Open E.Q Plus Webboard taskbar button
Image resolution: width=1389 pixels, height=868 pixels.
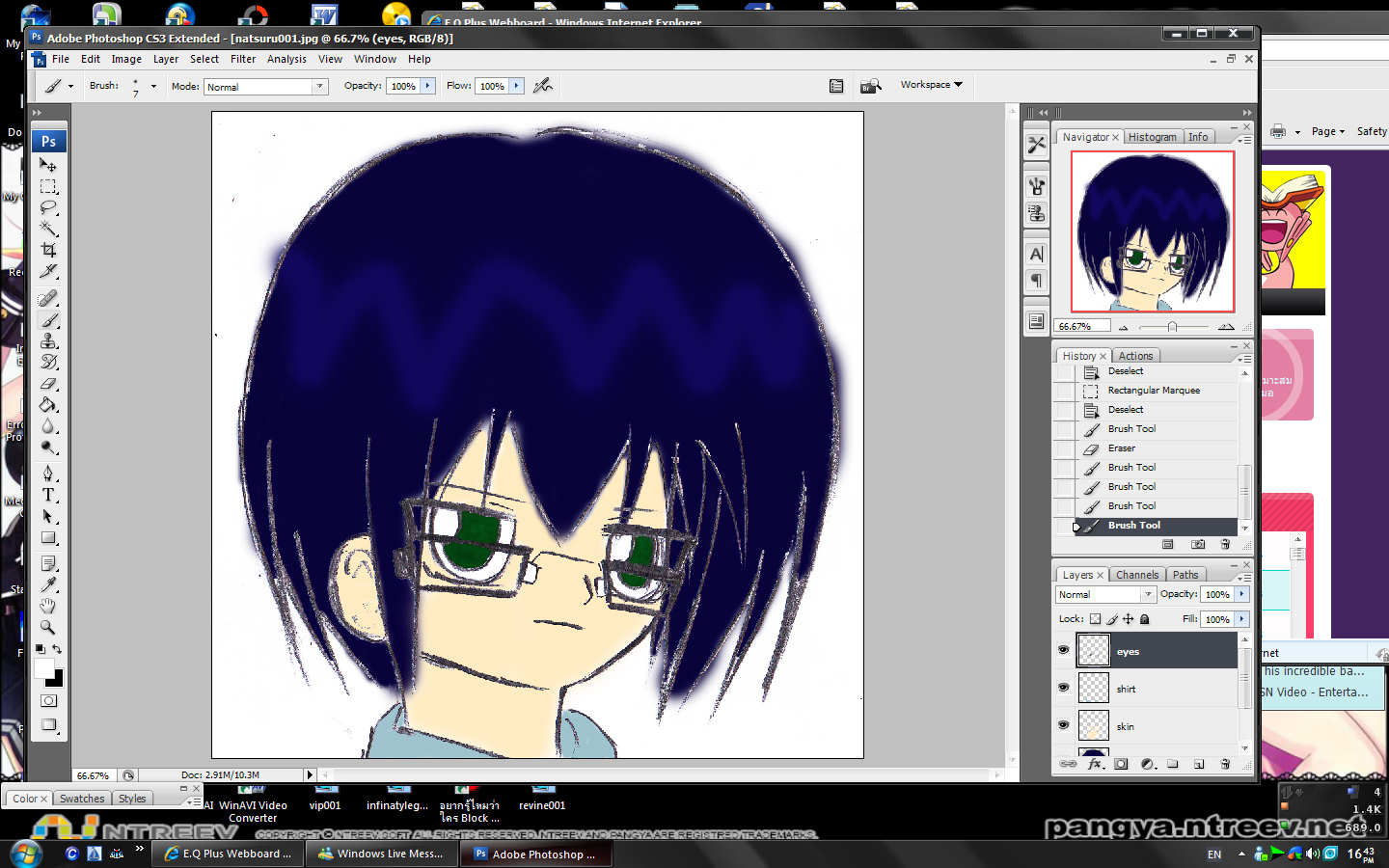(231, 854)
